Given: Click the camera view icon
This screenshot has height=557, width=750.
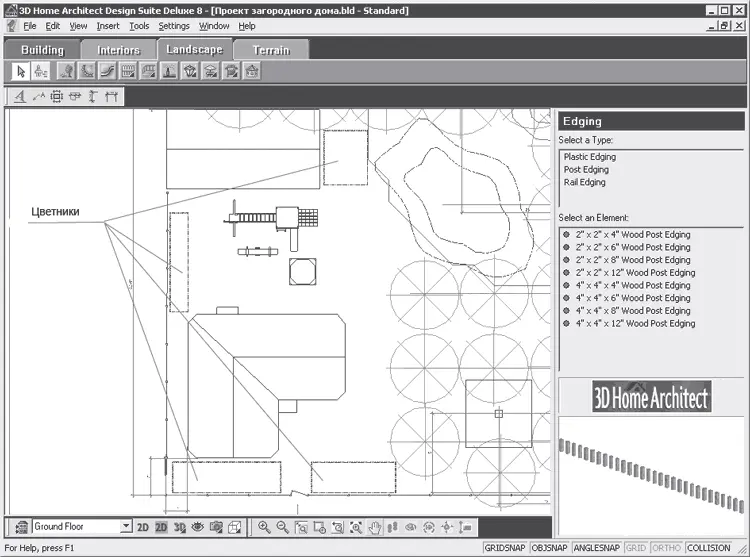Looking at the screenshot, I should [215, 527].
